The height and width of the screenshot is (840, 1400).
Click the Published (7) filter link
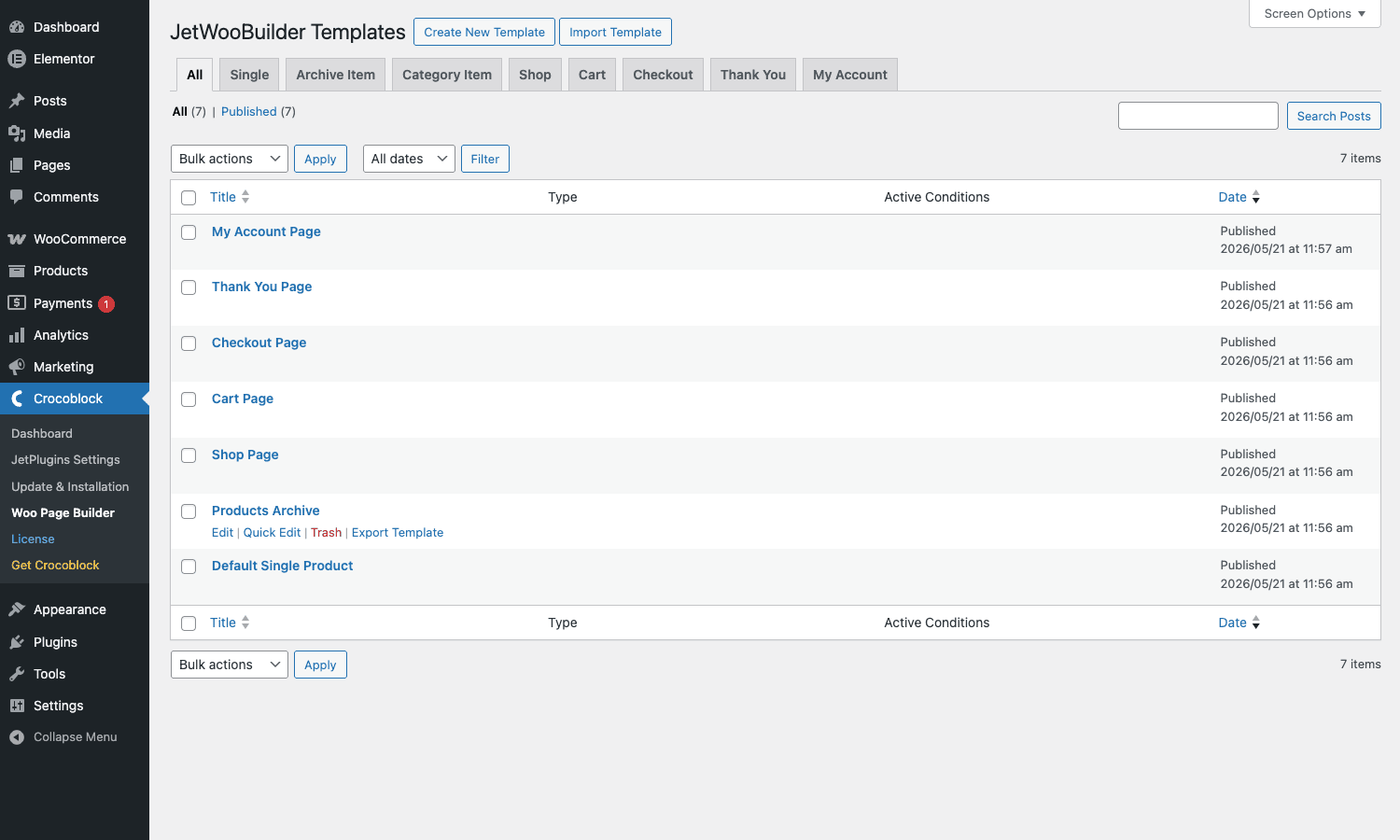pyautogui.click(x=259, y=112)
